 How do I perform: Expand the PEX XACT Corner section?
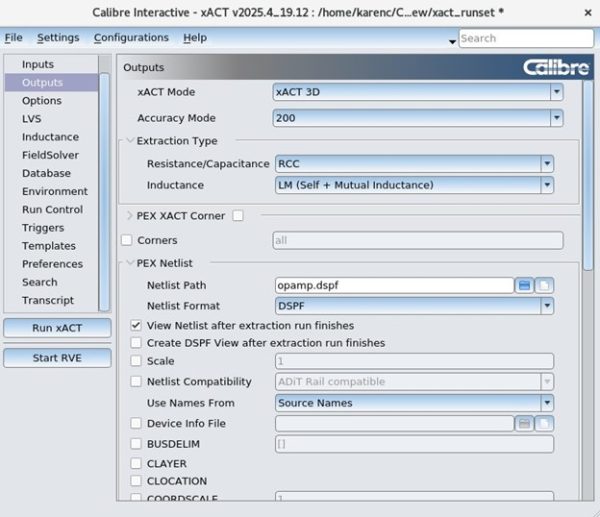pyautogui.click(x=130, y=215)
